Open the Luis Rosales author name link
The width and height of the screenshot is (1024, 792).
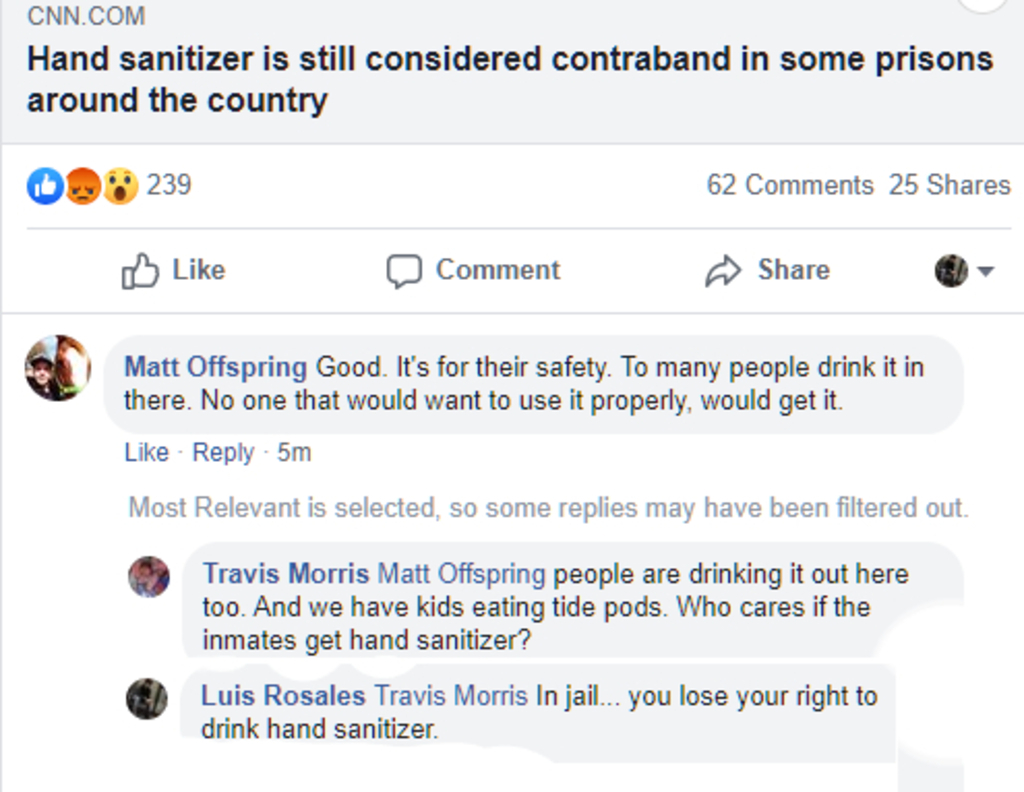[283, 696]
